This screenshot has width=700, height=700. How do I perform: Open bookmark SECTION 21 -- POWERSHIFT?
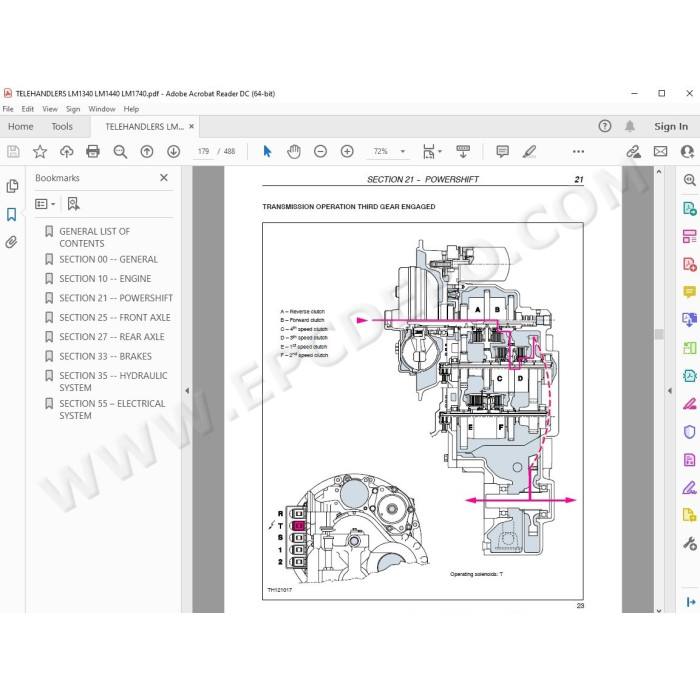point(116,298)
